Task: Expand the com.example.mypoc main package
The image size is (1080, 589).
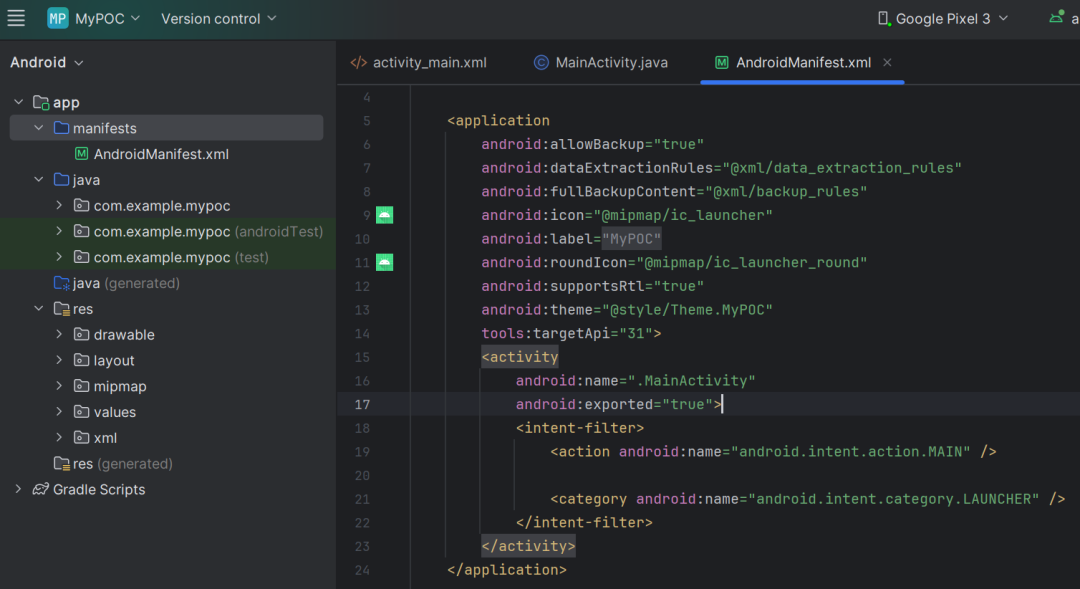Action: [59, 205]
